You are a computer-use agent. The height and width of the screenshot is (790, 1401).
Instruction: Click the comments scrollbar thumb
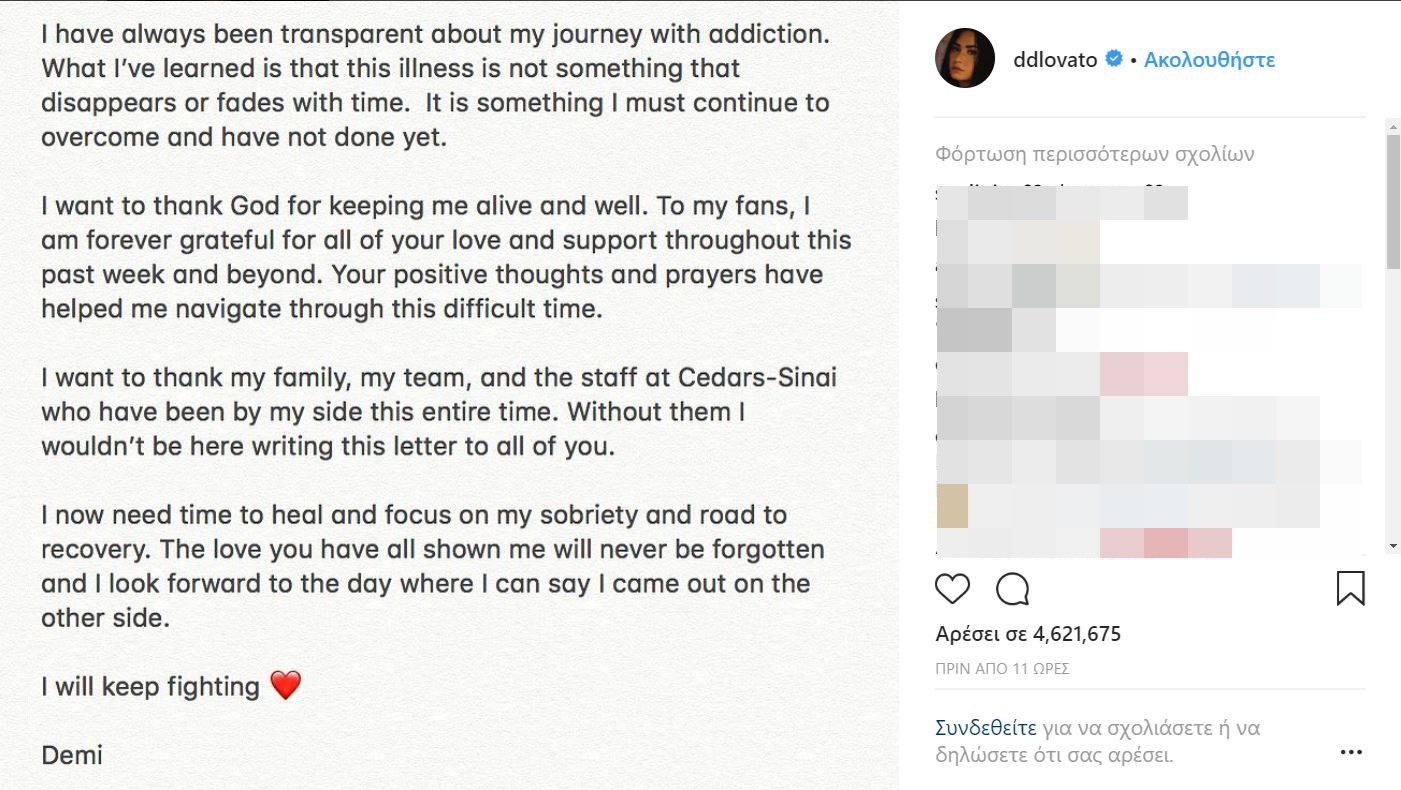click(x=1393, y=200)
